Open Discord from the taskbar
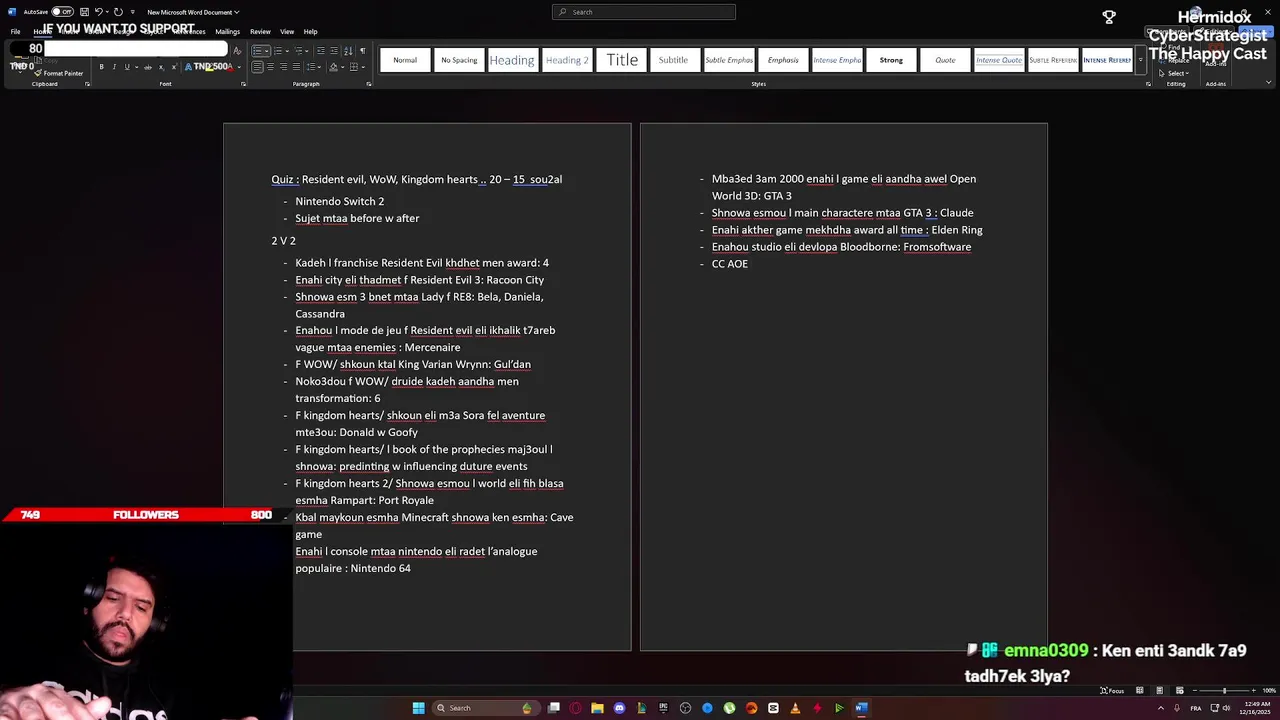The width and height of the screenshot is (1280, 720). pos(619,708)
